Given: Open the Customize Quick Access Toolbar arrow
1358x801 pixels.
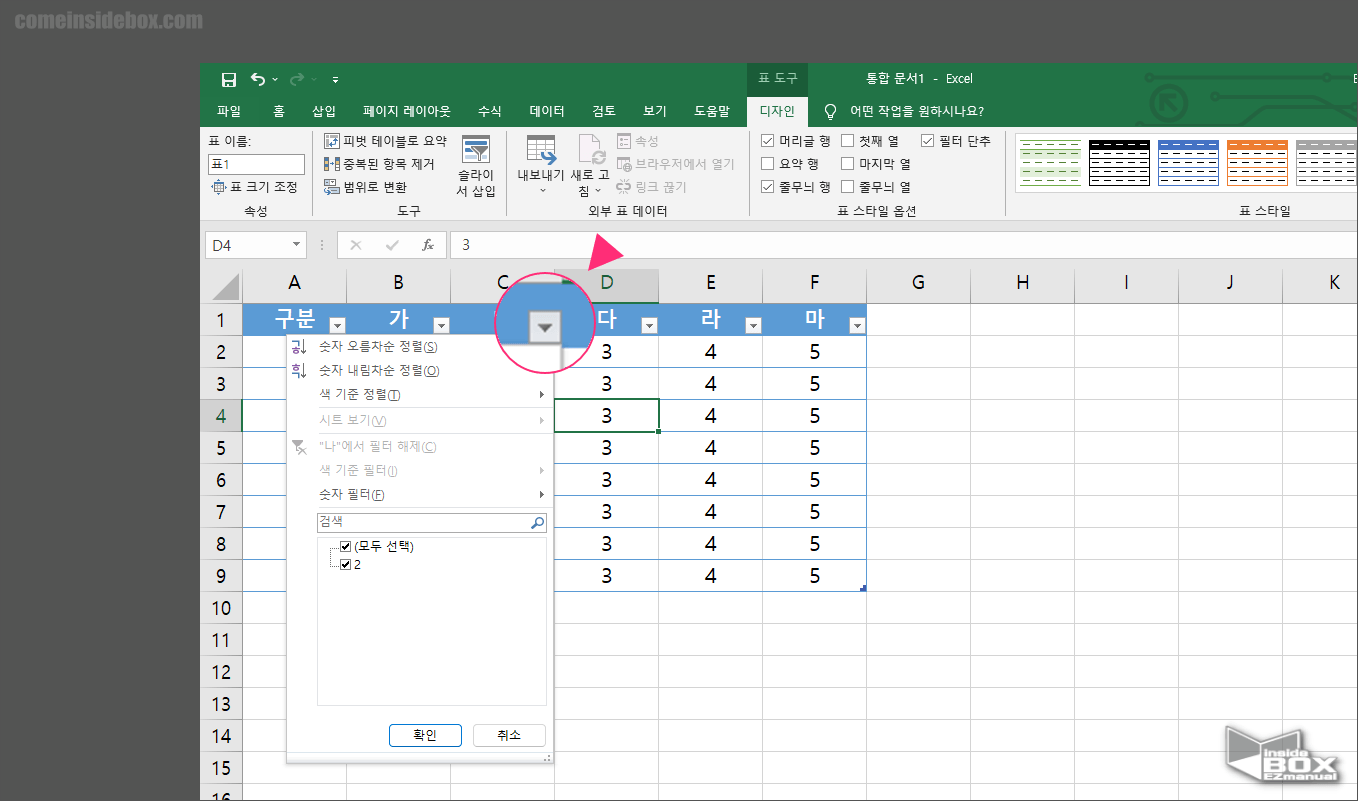Looking at the screenshot, I should pyautogui.click(x=335, y=80).
